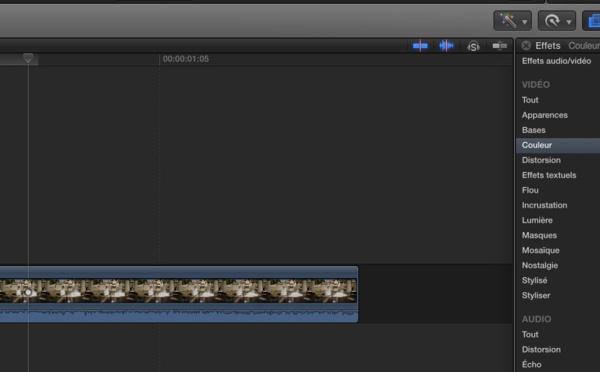Toggle audio skimming waveform button

coord(446,46)
